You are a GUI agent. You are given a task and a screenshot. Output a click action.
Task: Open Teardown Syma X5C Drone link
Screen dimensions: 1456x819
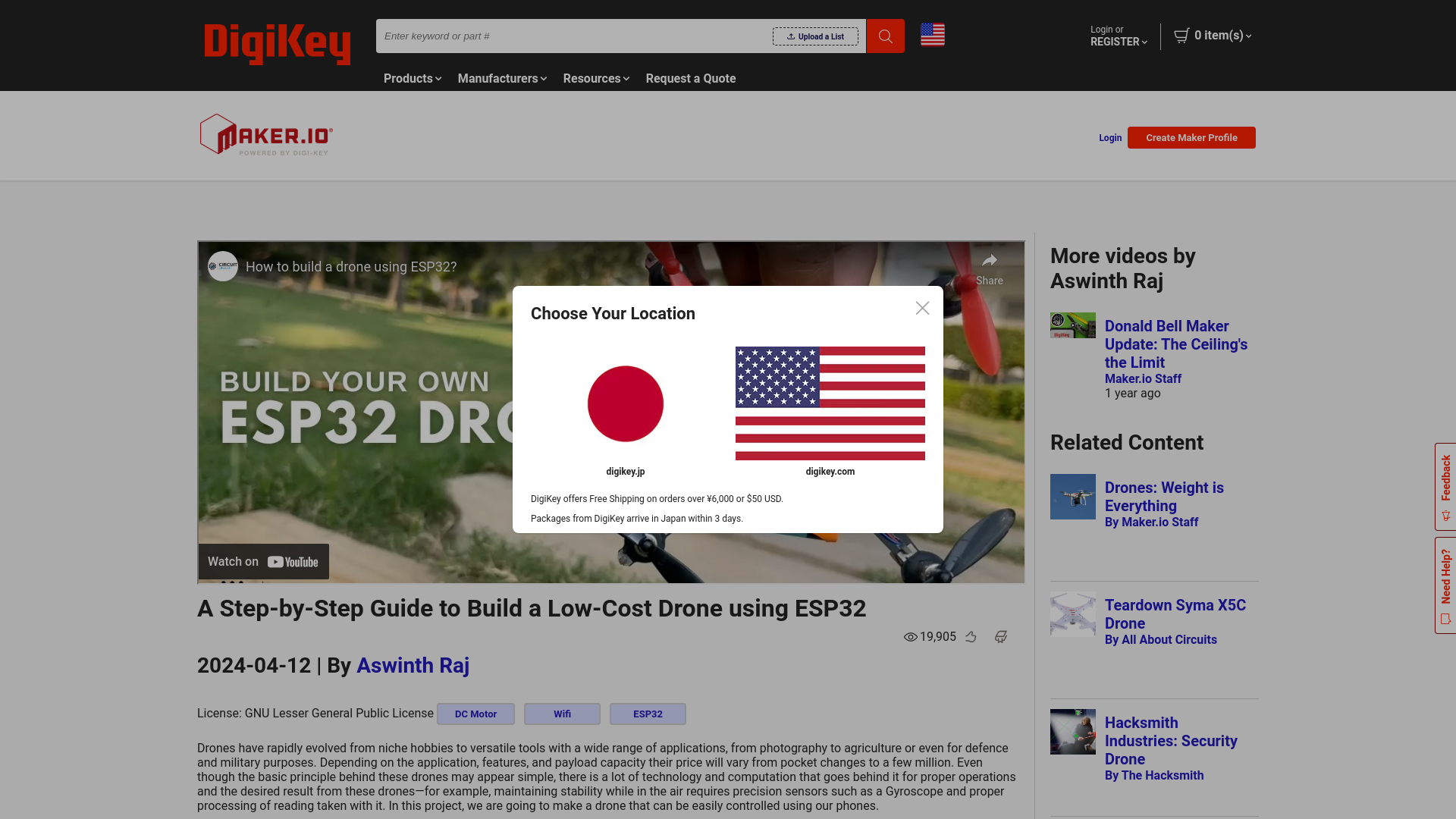(x=1175, y=614)
